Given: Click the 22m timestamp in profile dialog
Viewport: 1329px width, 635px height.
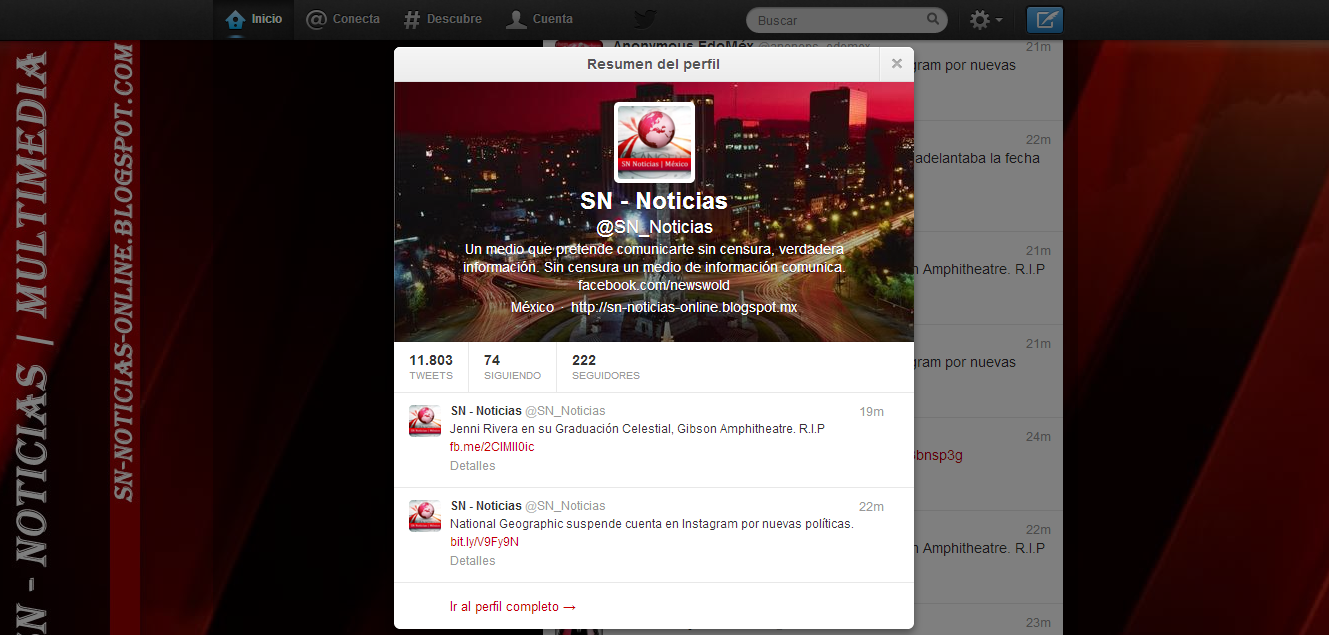Looking at the screenshot, I should [x=872, y=506].
